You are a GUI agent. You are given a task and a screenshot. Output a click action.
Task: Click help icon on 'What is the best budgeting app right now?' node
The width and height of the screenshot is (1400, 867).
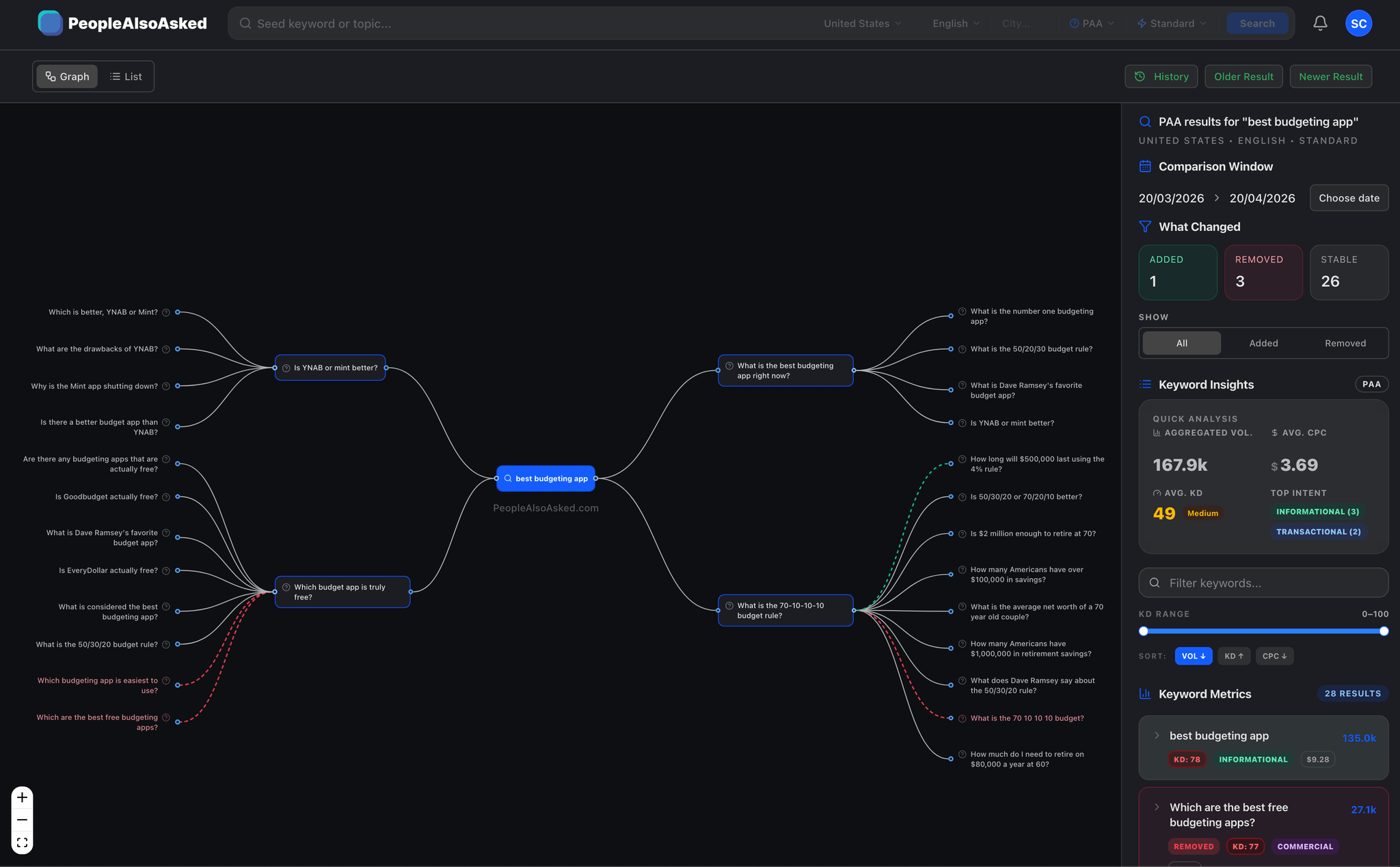point(729,366)
